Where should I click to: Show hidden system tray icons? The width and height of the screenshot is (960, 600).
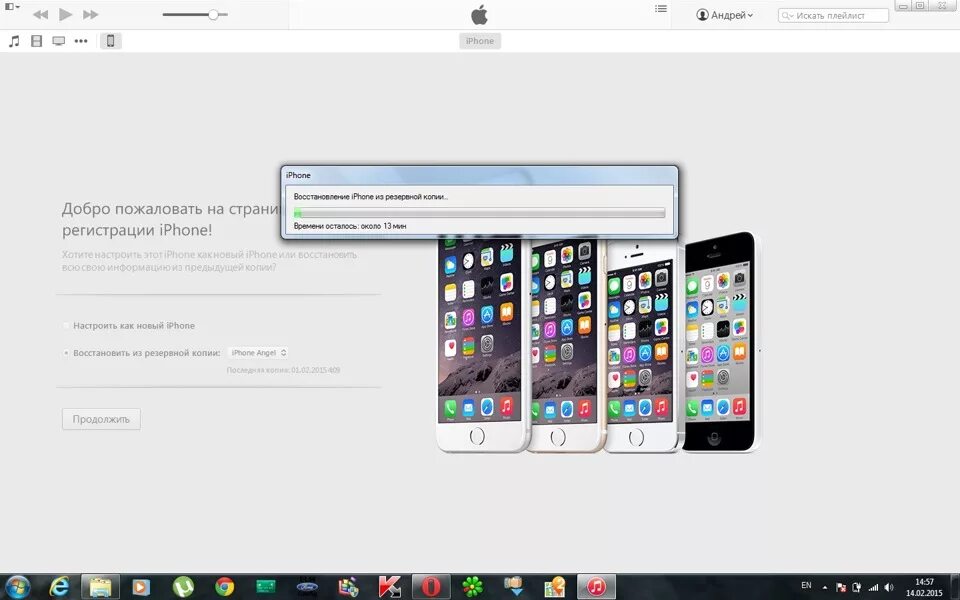point(825,588)
